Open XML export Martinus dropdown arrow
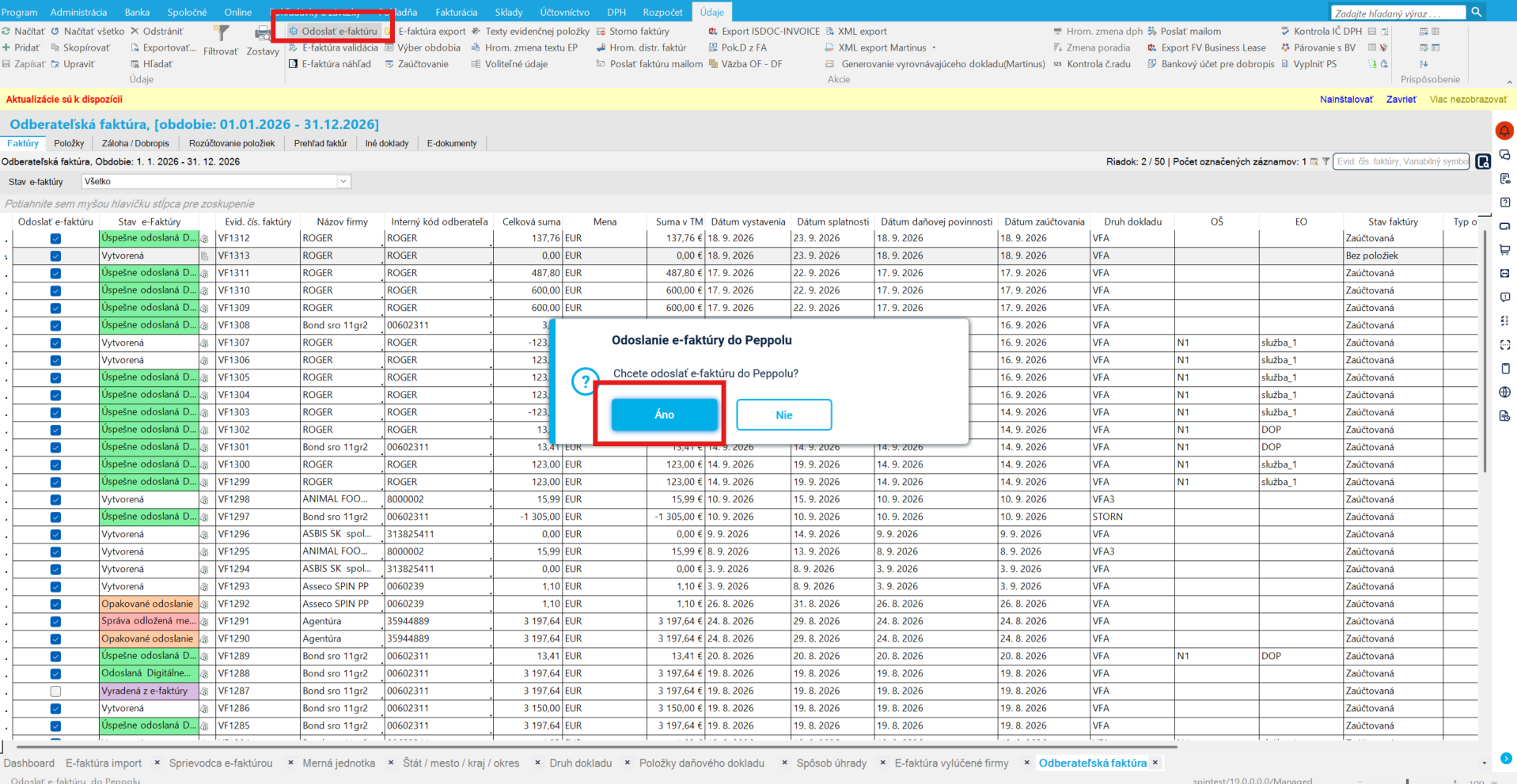The image size is (1517, 784). point(934,48)
